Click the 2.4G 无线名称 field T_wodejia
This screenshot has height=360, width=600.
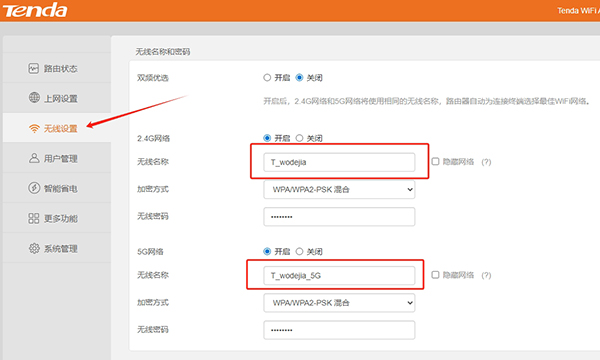pos(339,162)
